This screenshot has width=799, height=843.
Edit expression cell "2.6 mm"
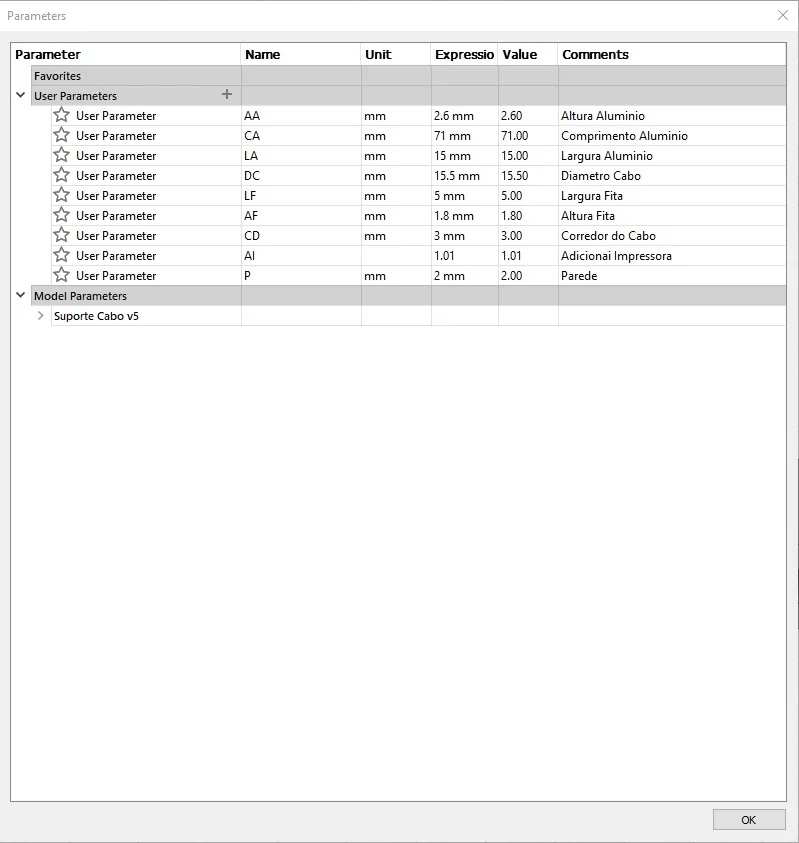pos(465,116)
